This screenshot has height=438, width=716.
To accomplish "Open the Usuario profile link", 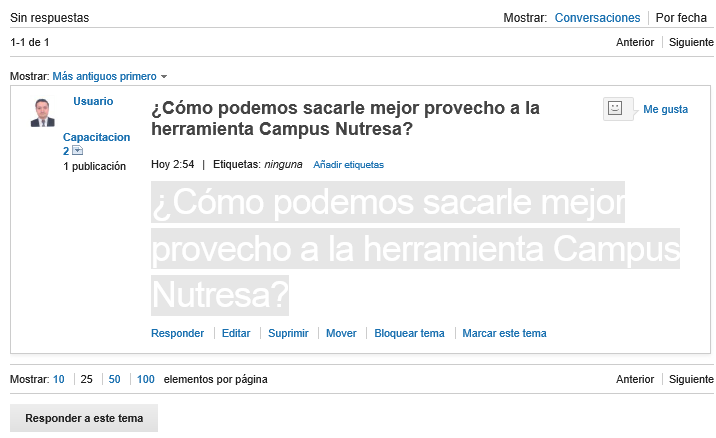I will (93, 101).
